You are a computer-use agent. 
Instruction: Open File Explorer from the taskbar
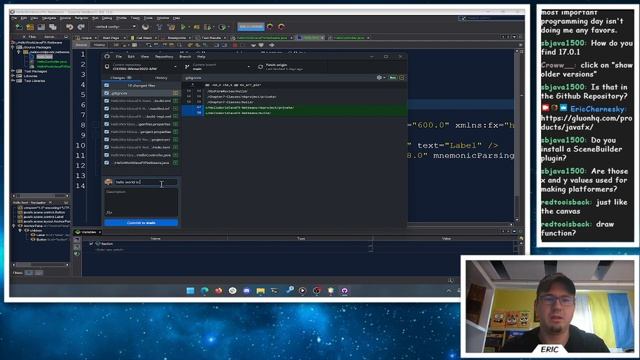[x=260, y=291]
